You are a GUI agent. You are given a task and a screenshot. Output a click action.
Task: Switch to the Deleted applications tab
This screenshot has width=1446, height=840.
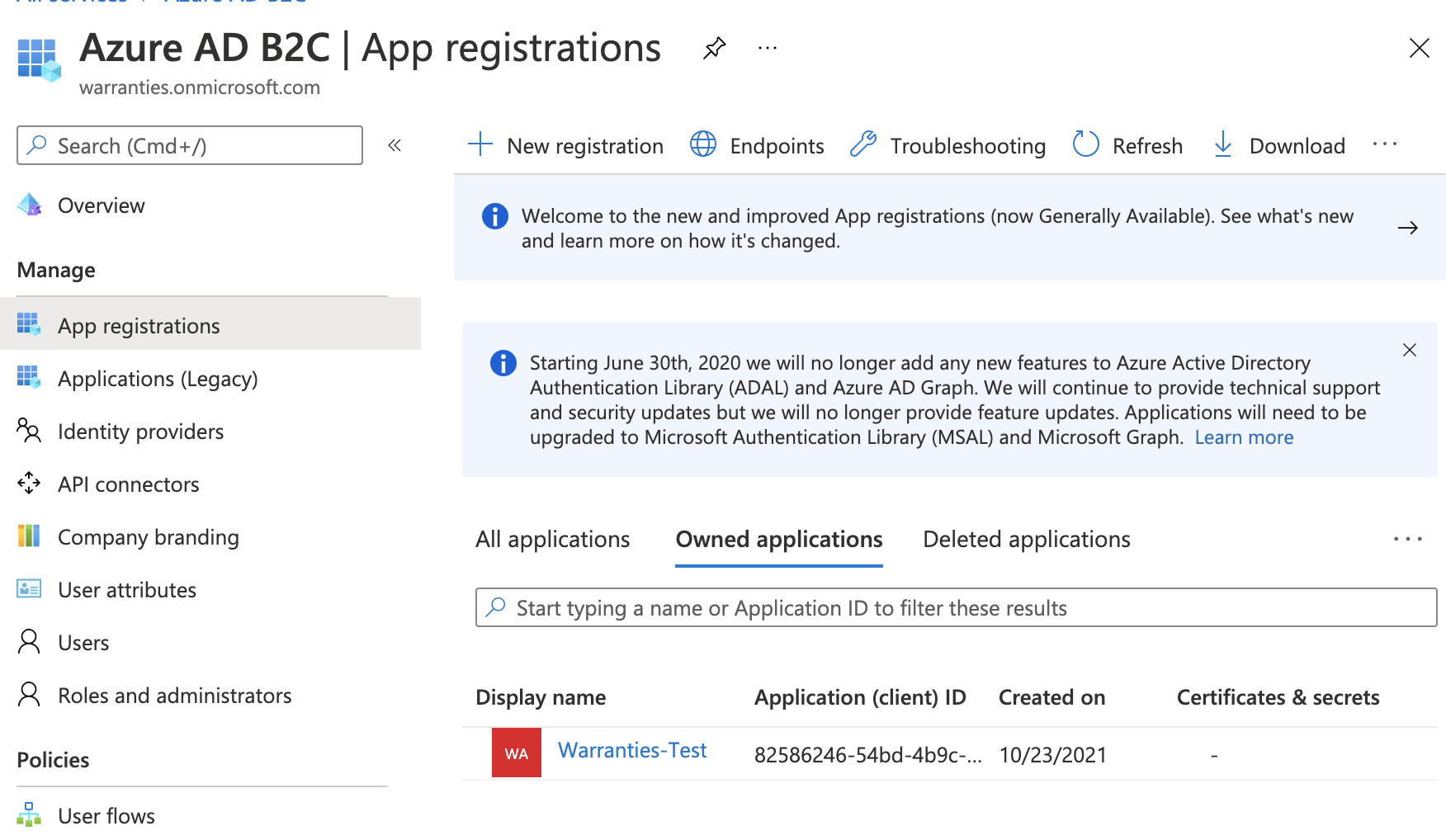click(1027, 540)
